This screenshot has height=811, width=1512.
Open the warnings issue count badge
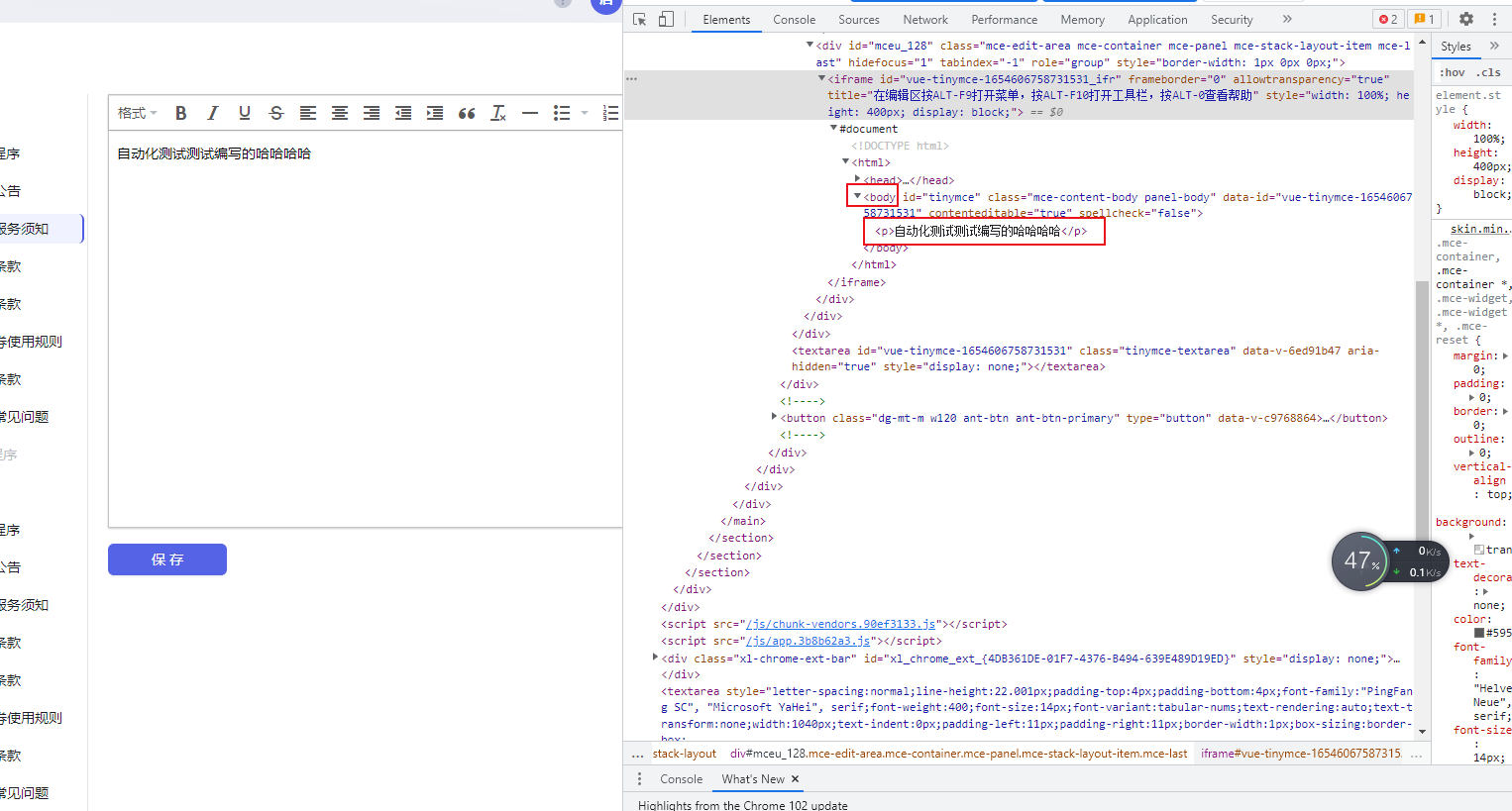(x=1425, y=19)
